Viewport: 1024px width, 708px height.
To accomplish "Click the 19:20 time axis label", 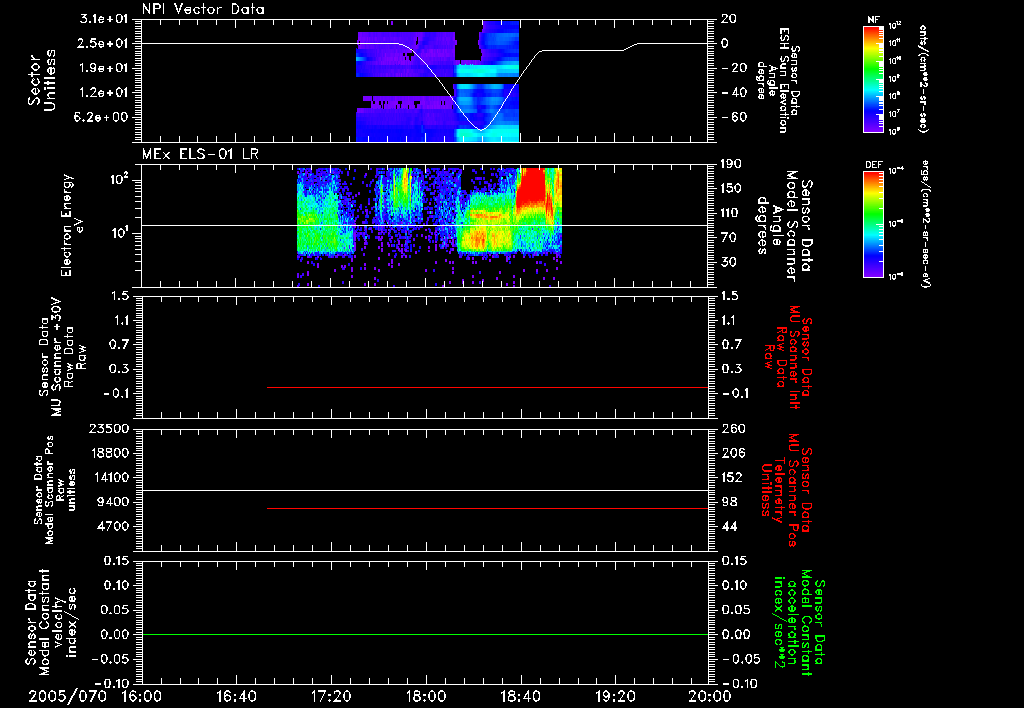I will tap(615, 696).
